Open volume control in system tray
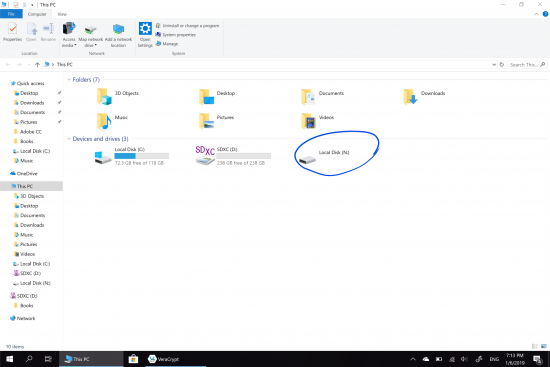Screen dimensions: 550x367 tap(464, 359)
